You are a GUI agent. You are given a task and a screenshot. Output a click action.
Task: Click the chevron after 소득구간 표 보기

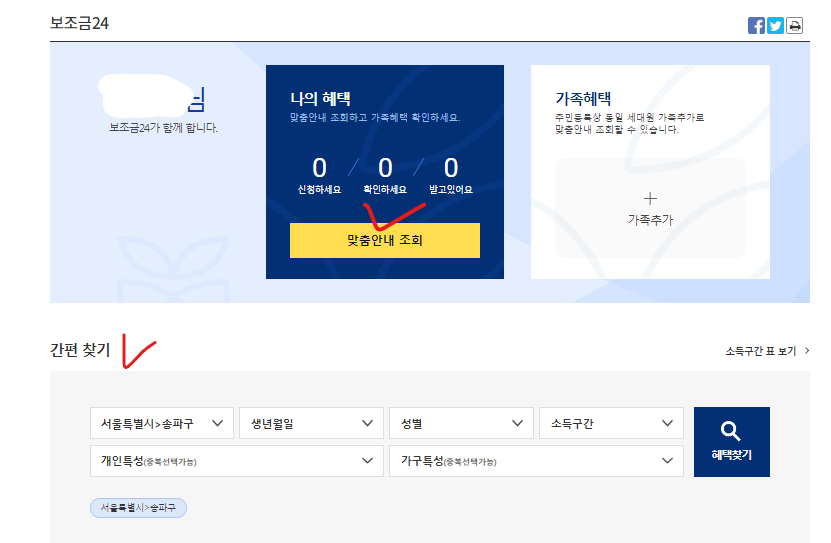point(807,350)
